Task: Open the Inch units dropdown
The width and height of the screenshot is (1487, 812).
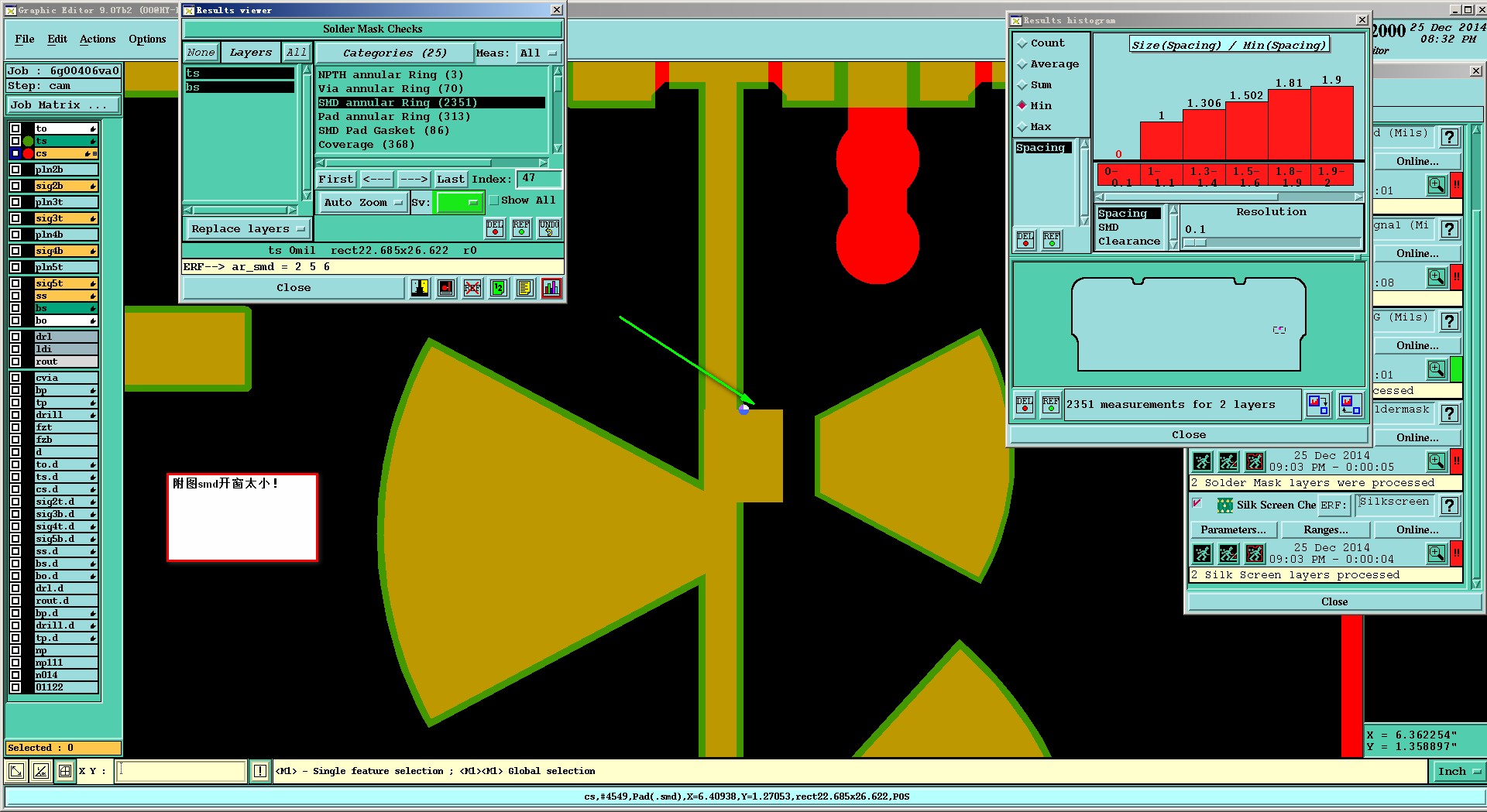Action: (1458, 772)
